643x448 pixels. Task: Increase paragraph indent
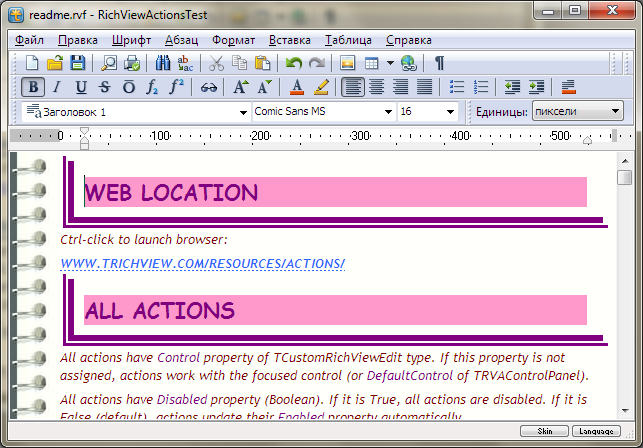[x=537, y=87]
